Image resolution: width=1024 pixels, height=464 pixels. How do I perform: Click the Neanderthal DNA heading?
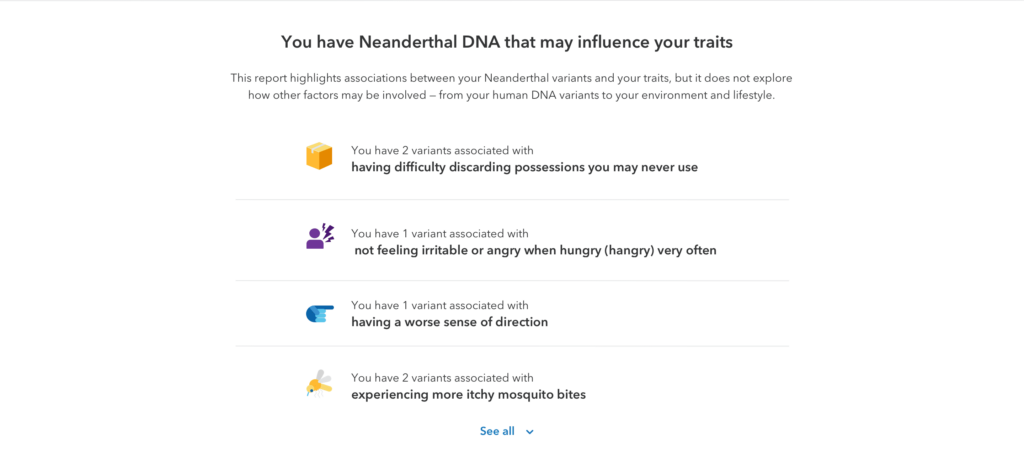(507, 42)
